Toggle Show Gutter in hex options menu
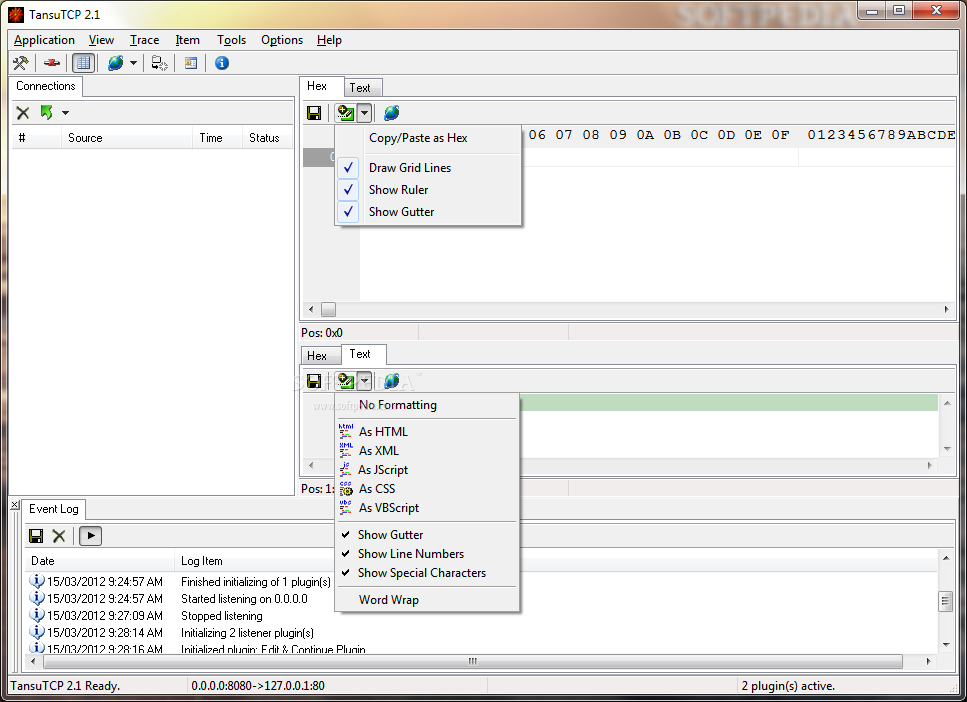This screenshot has height=702, width=967. [x=429, y=212]
